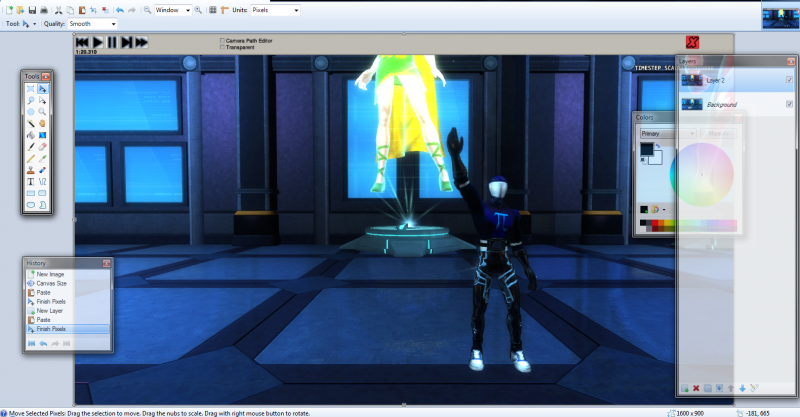
Task: Toggle Background layer visibility checkbox
Action: 789,104
